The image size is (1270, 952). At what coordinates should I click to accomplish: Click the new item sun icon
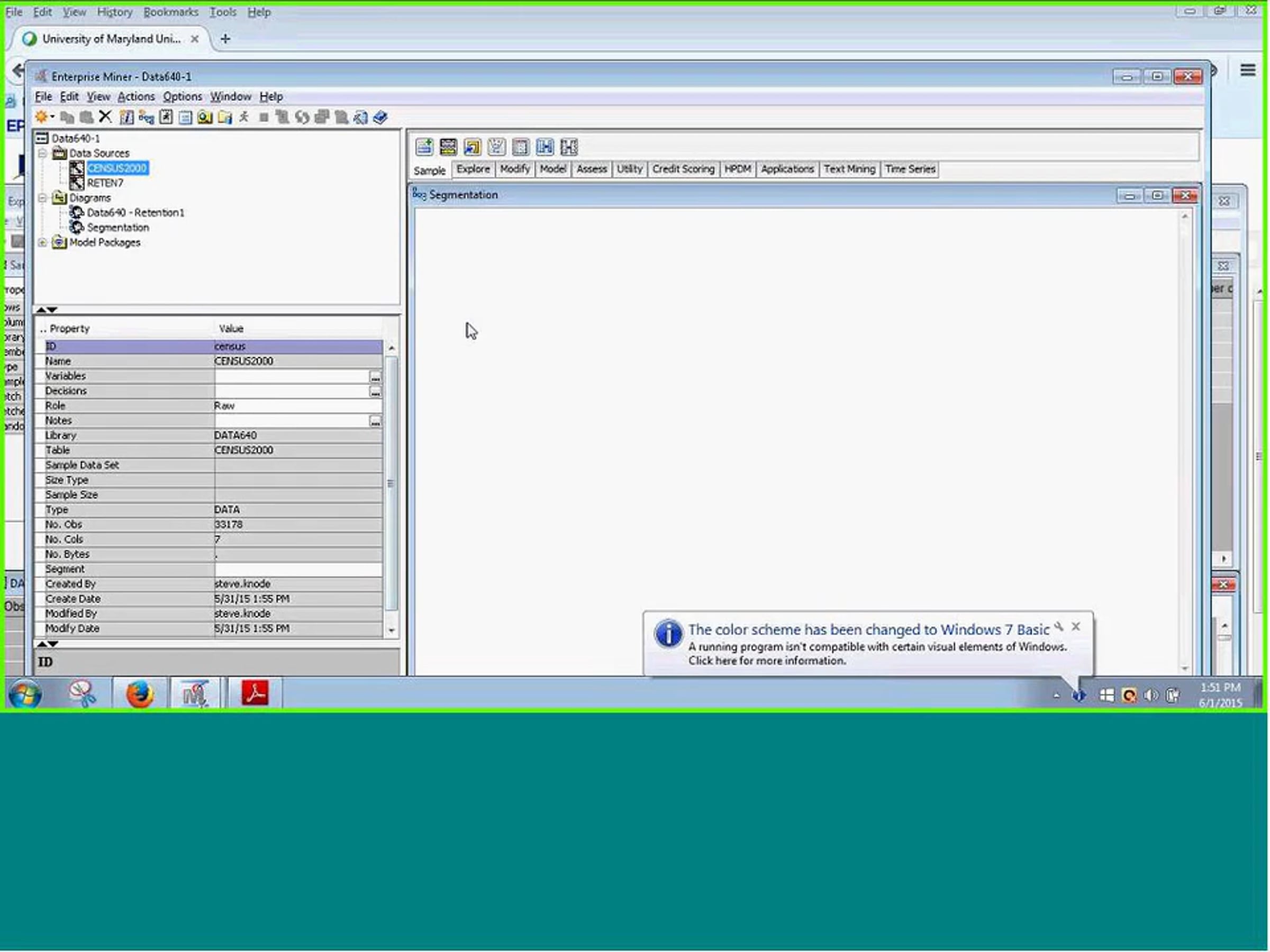[41, 117]
